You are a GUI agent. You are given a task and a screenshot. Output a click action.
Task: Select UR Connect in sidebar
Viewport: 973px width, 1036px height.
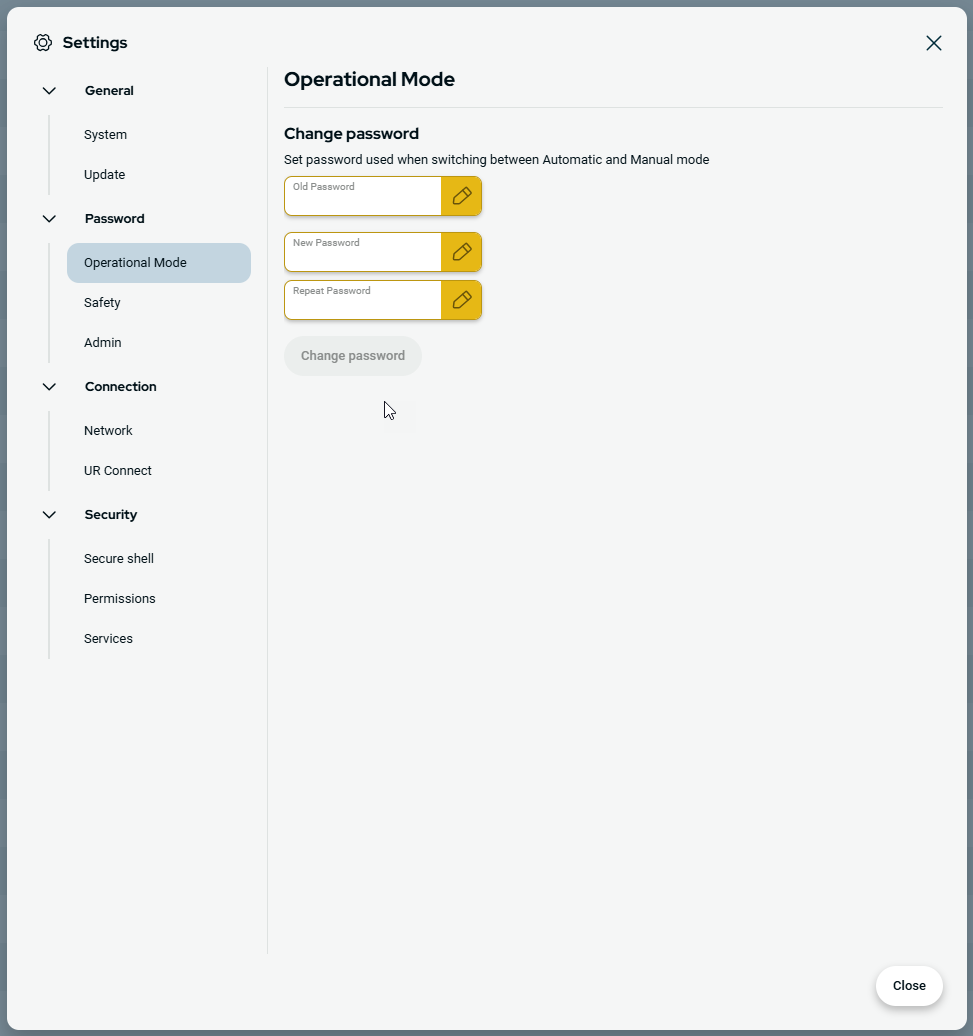(x=118, y=471)
